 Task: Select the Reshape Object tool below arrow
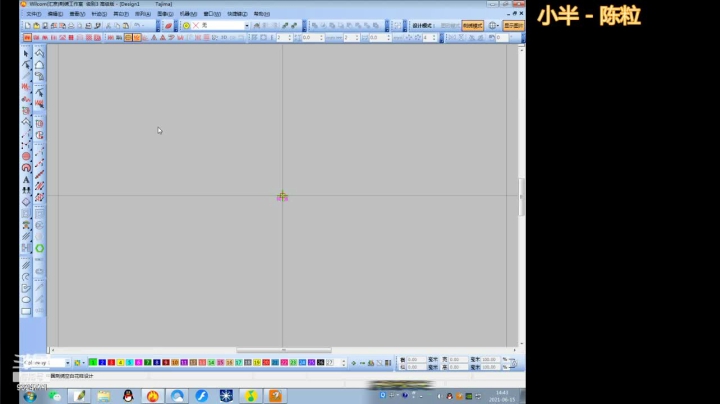pos(26,65)
